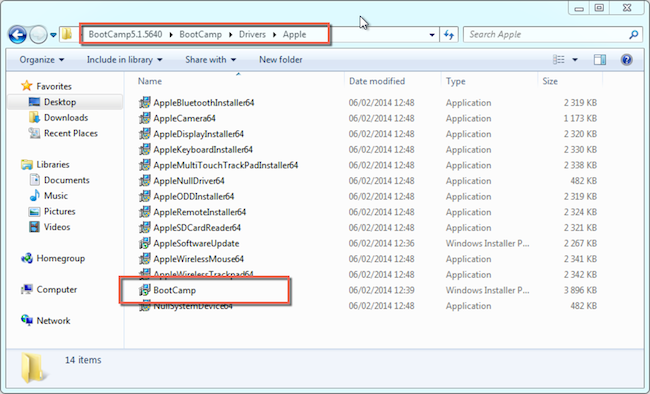Click the Refresh button

pos(449,35)
